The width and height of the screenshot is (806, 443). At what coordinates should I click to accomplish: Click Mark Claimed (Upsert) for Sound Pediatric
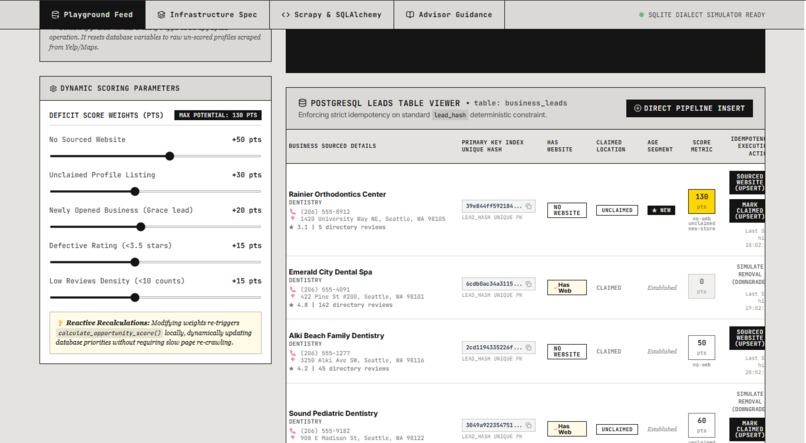point(747,429)
